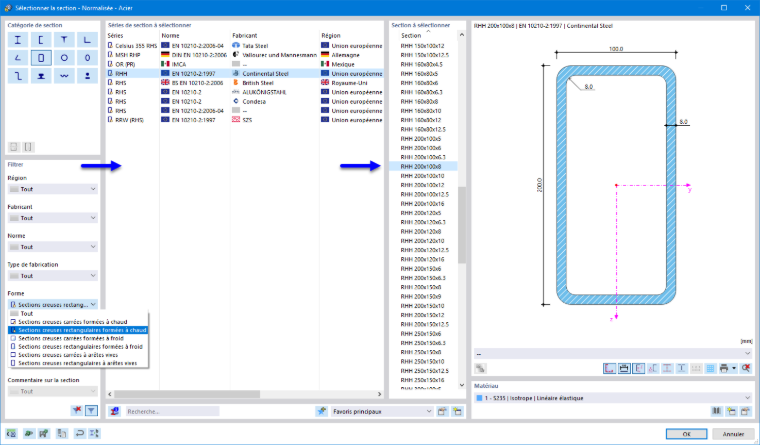Select the elliptical hollow section category
Image resolution: width=760 pixels, height=445 pixels.
click(87, 58)
